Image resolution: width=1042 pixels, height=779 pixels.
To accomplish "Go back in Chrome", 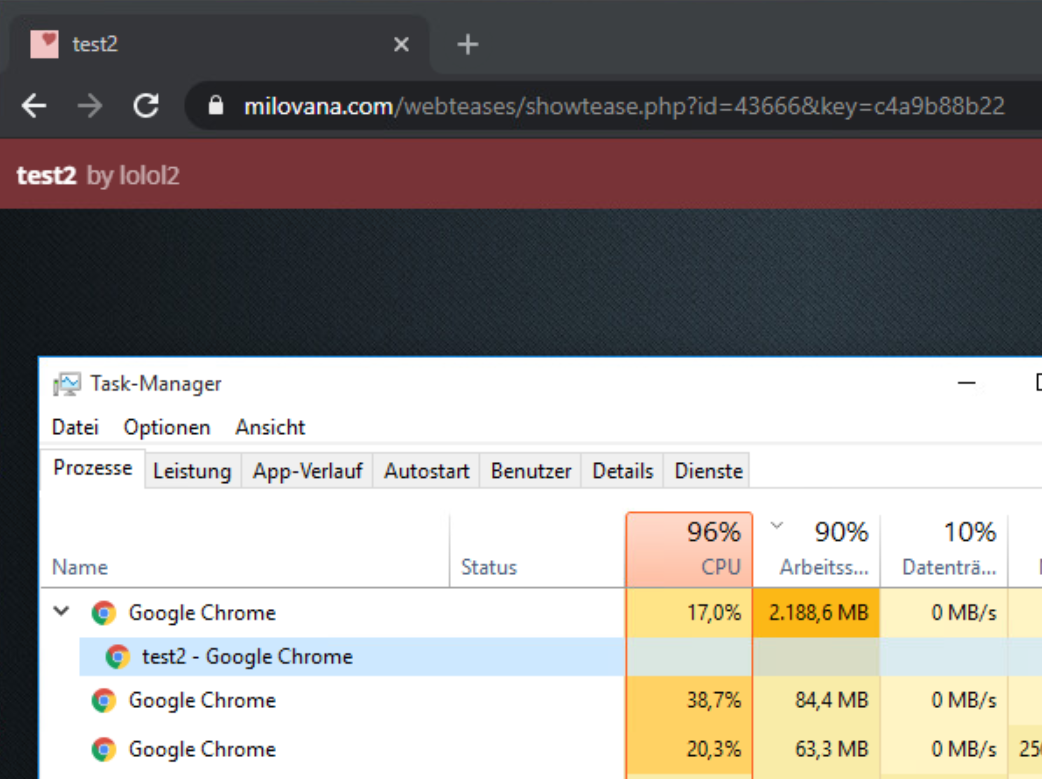I will [34, 105].
